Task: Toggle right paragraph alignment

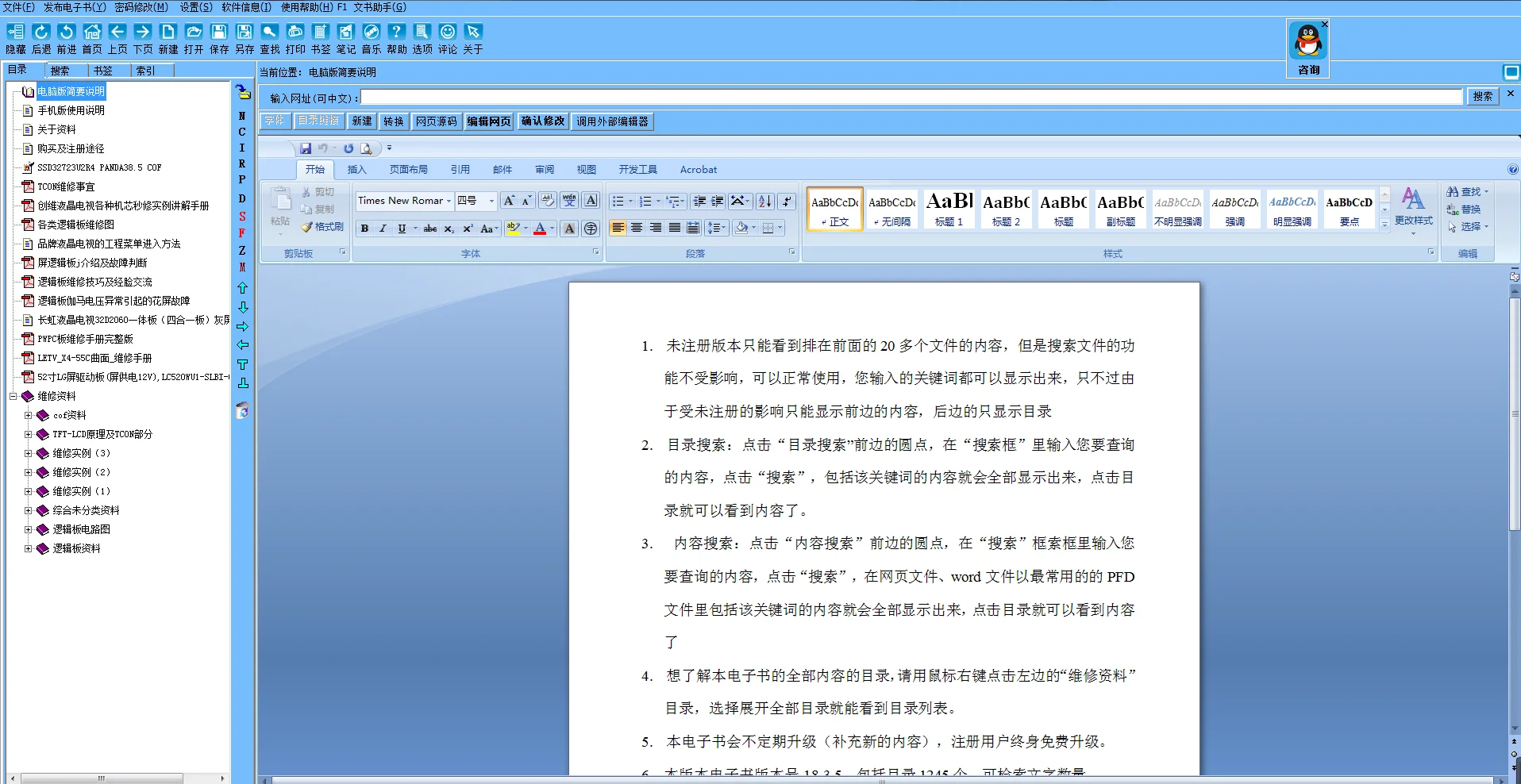Action: click(x=656, y=228)
